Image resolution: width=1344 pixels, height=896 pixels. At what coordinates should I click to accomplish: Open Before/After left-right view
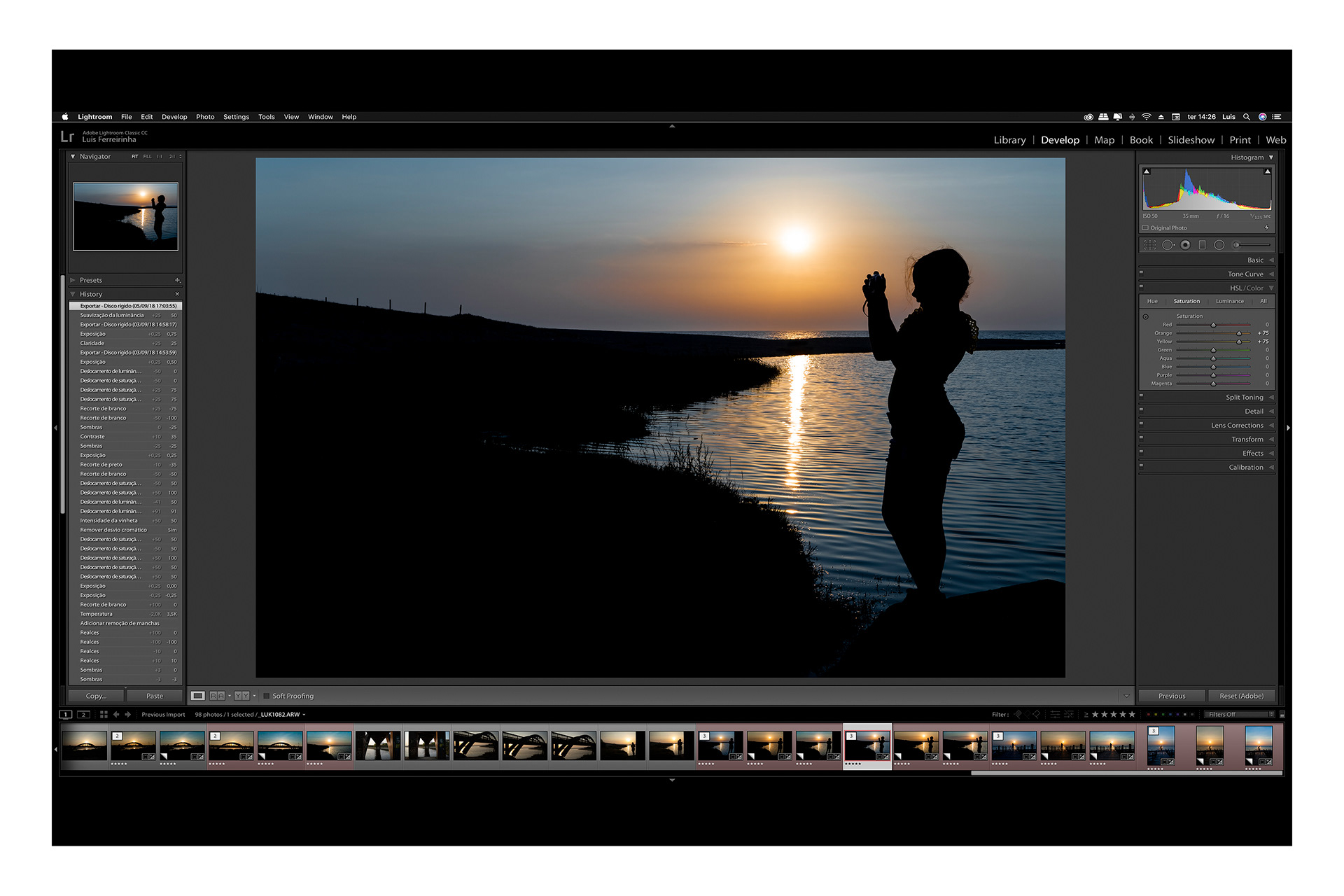coord(216,696)
